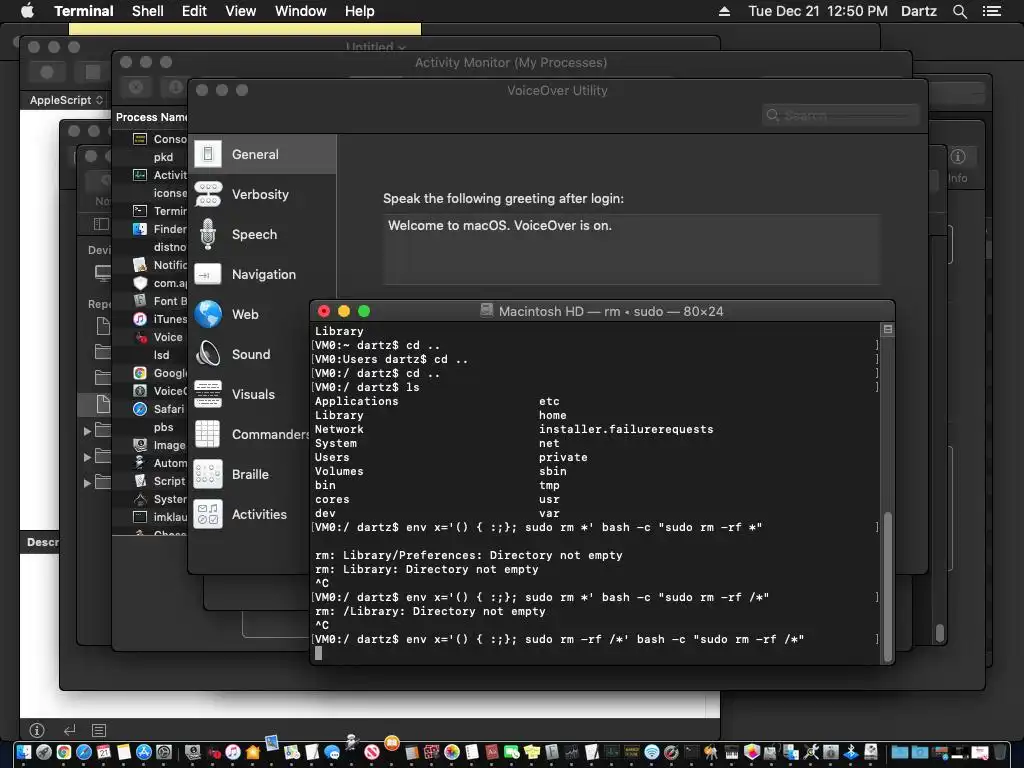Expand the folder row beside Script
Screen dimensions: 1024x768
click(x=87, y=483)
